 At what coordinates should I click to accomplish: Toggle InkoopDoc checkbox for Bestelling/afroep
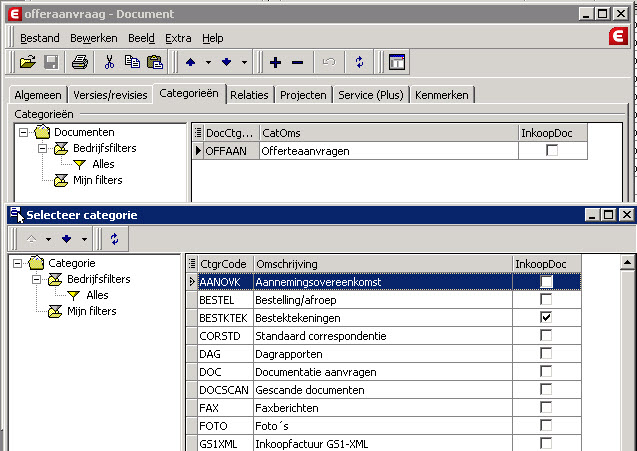546,299
